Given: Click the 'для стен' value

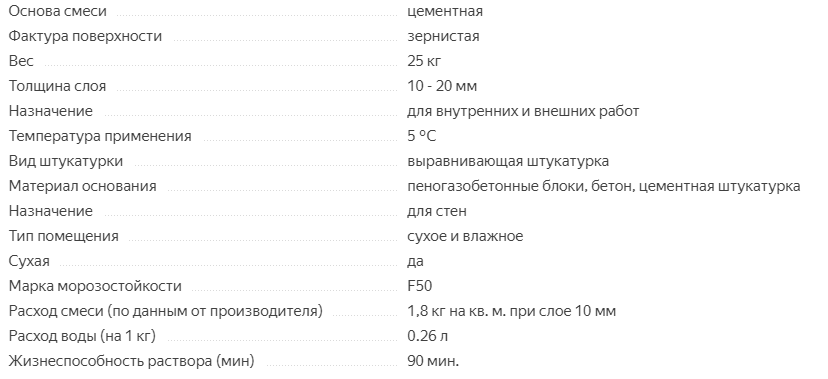Looking at the screenshot, I should [437, 211].
